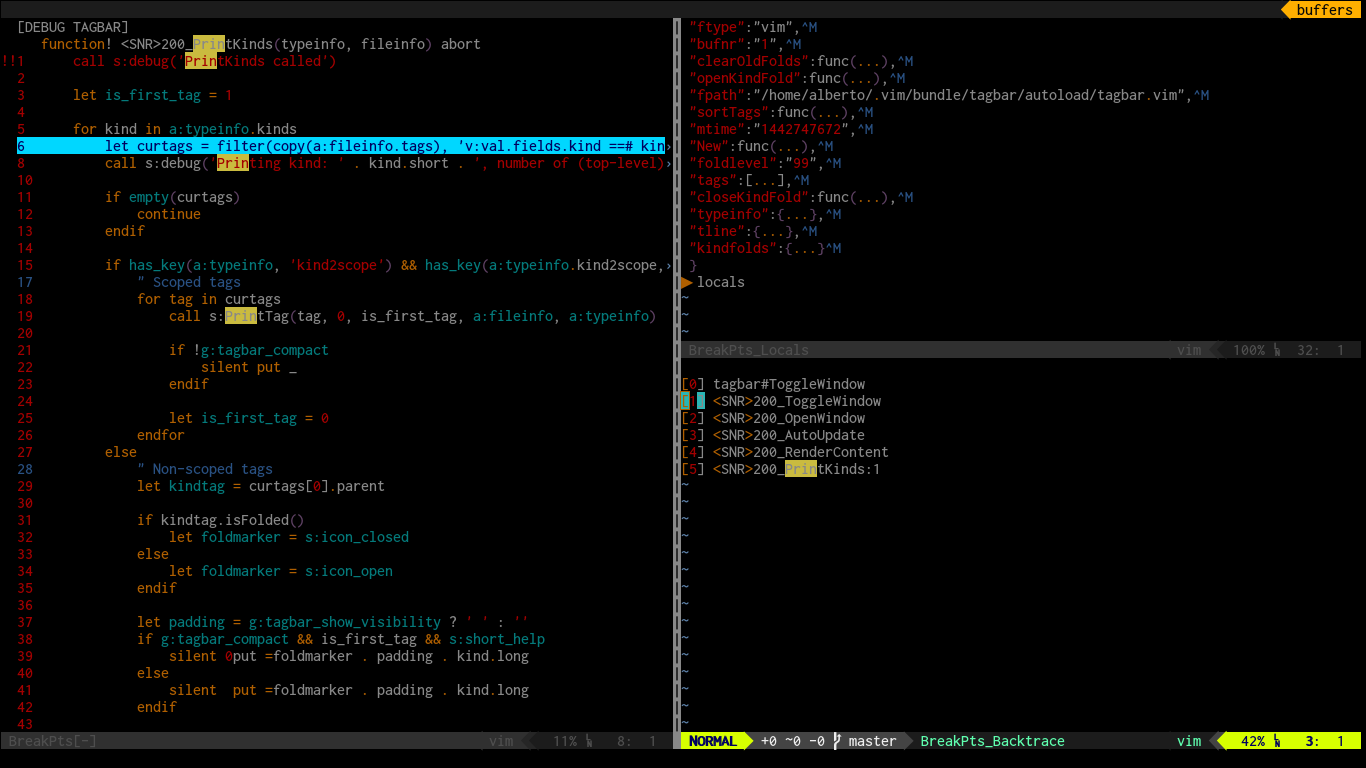Click the 11% indicator in BreakPts status line
The width and height of the screenshot is (1366, 768).
pyautogui.click(x=565, y=741)
